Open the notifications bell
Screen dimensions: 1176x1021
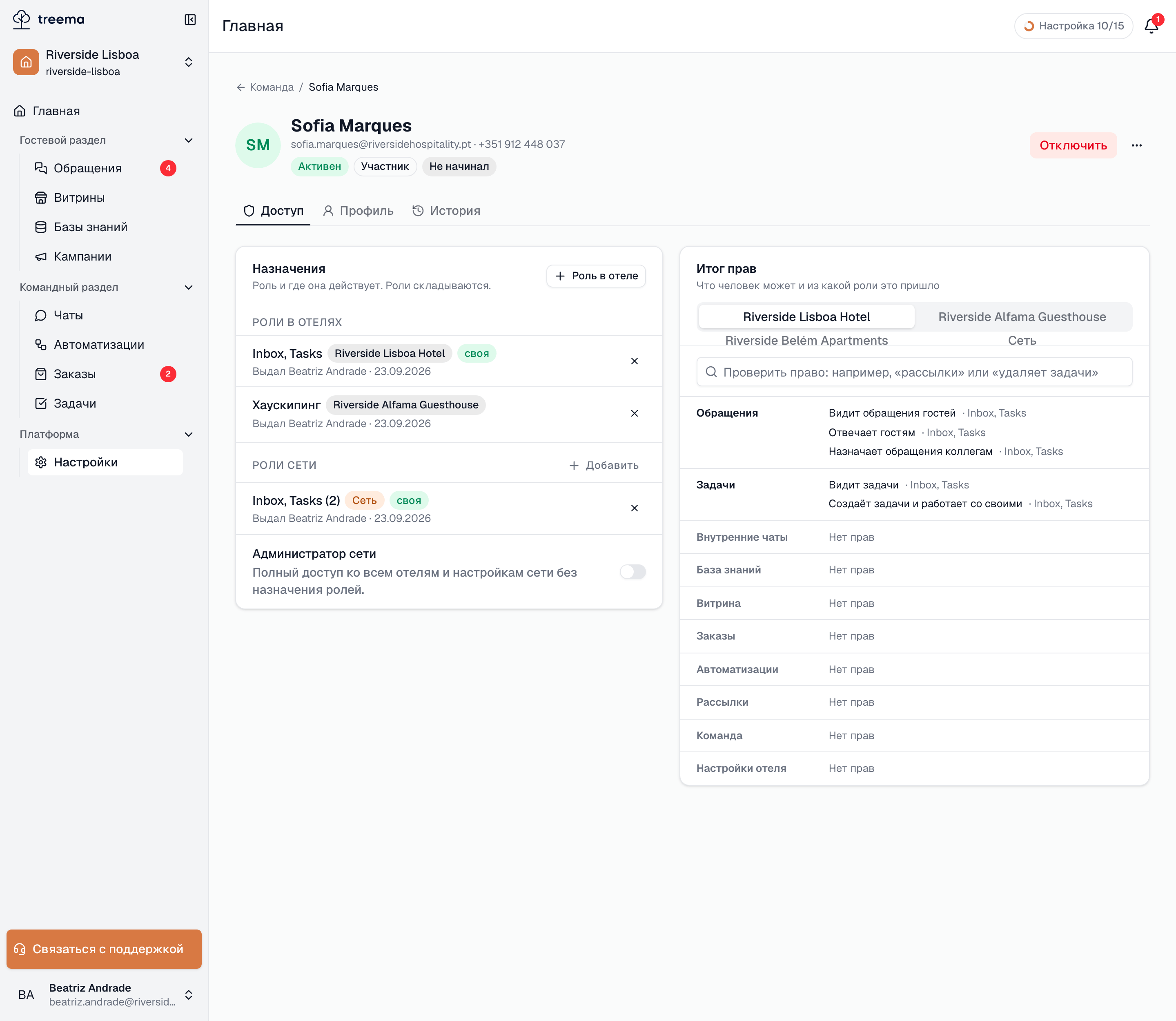pyautogui.click(x=1151, y=26)
